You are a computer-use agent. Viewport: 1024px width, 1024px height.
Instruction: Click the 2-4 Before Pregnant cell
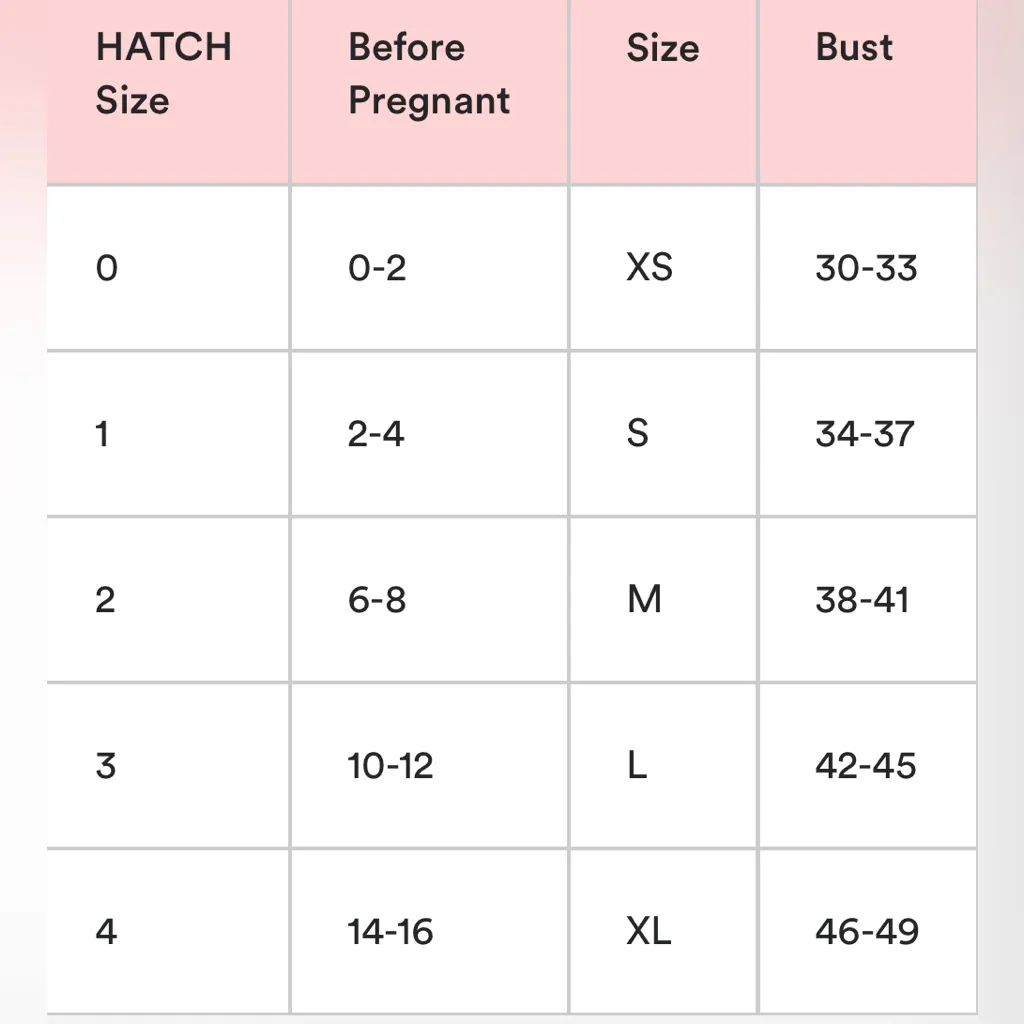click(x=376, y=434)
